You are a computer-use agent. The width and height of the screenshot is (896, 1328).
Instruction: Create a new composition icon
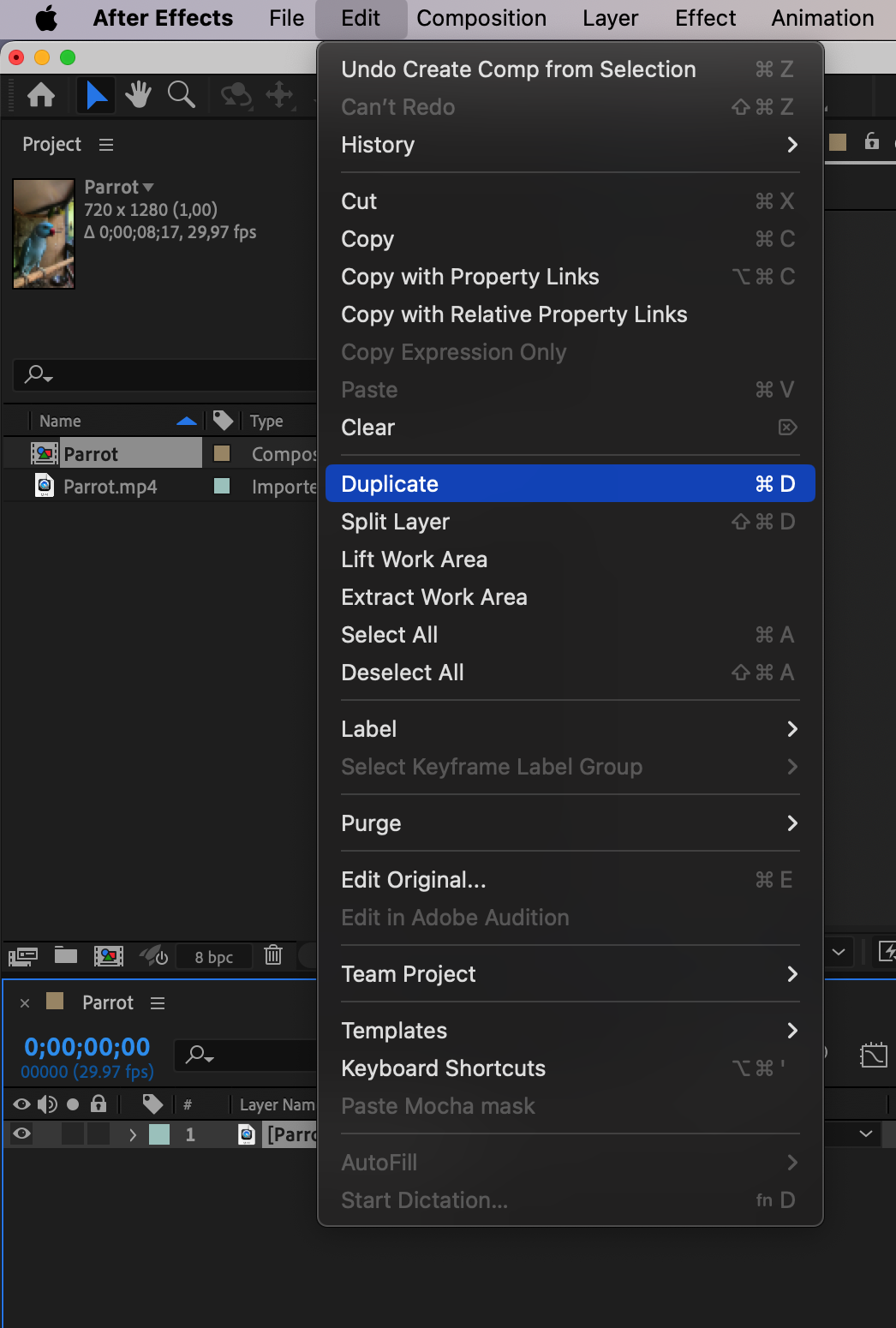pos(109,955)
